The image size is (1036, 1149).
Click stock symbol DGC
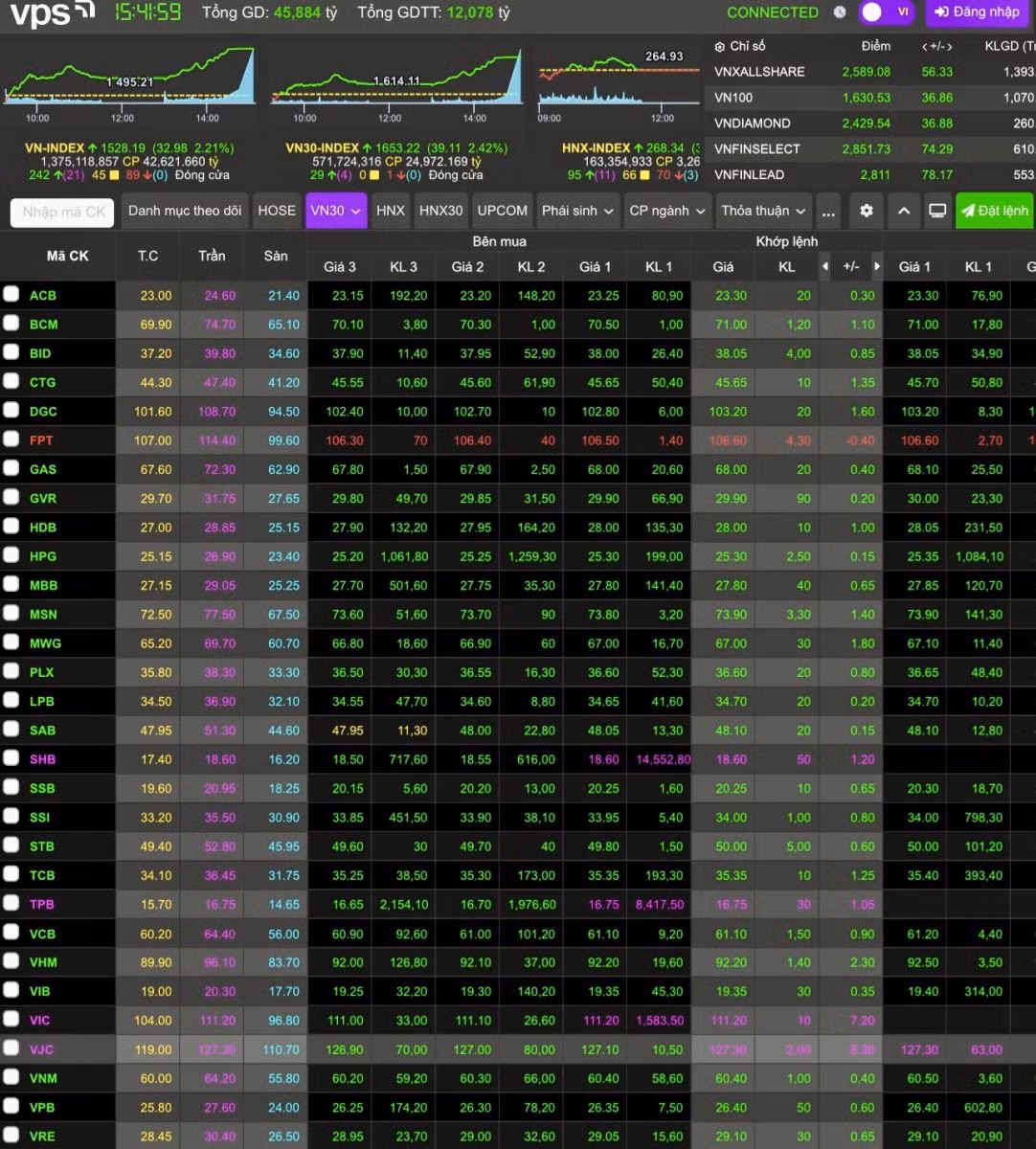point(43,411)
